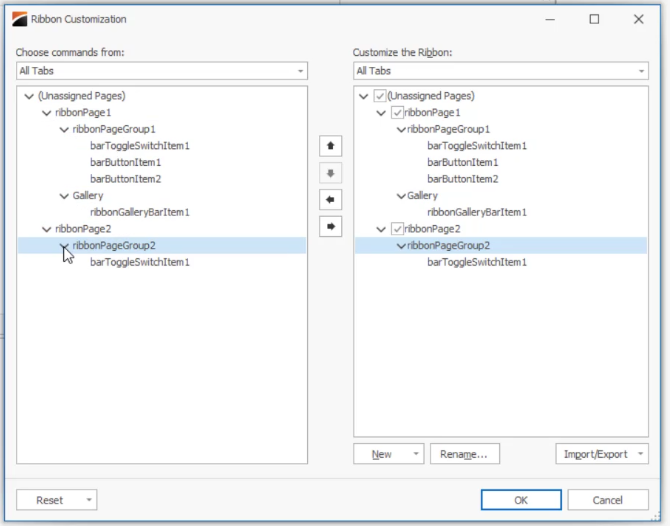Select ribbonPageGroup2 label in right tree
The width and height of the screenshot is (670, 526).
pos(449,246)
